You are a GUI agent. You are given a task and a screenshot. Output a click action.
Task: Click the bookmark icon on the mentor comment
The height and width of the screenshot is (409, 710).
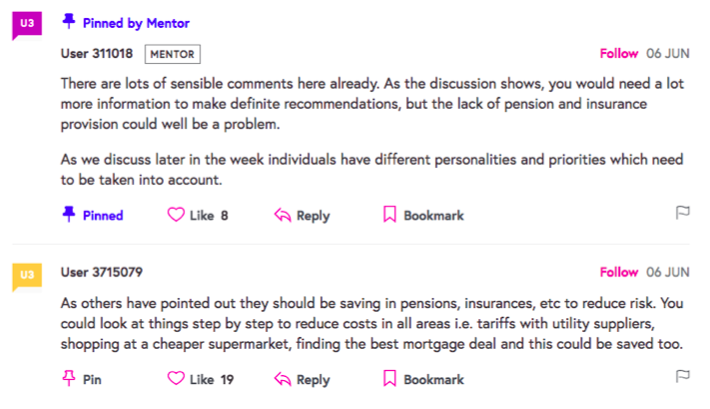(x=390, y=215)
